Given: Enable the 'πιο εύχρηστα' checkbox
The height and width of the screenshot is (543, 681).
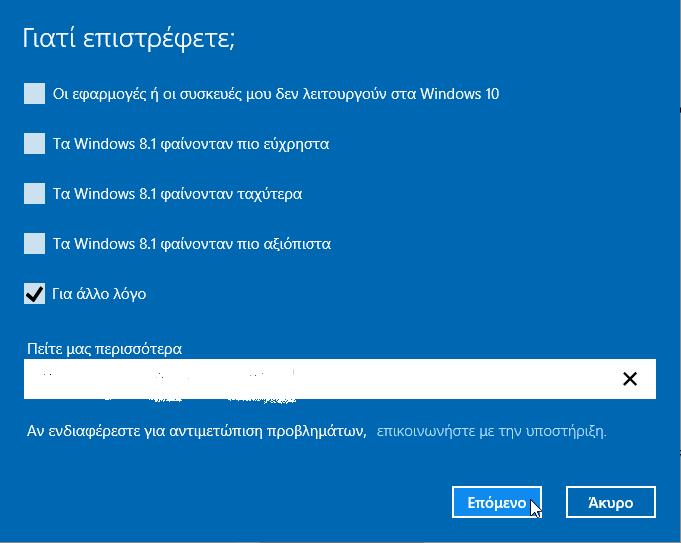Looking at the screenshot, I should 35,144.
